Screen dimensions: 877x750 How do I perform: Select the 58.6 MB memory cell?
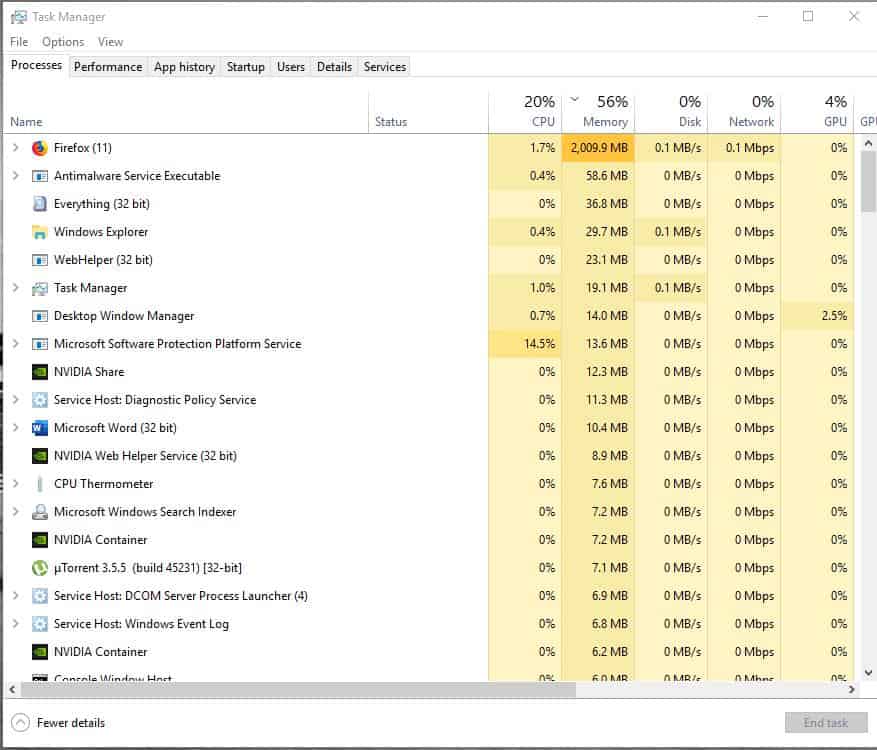point(598,176)
